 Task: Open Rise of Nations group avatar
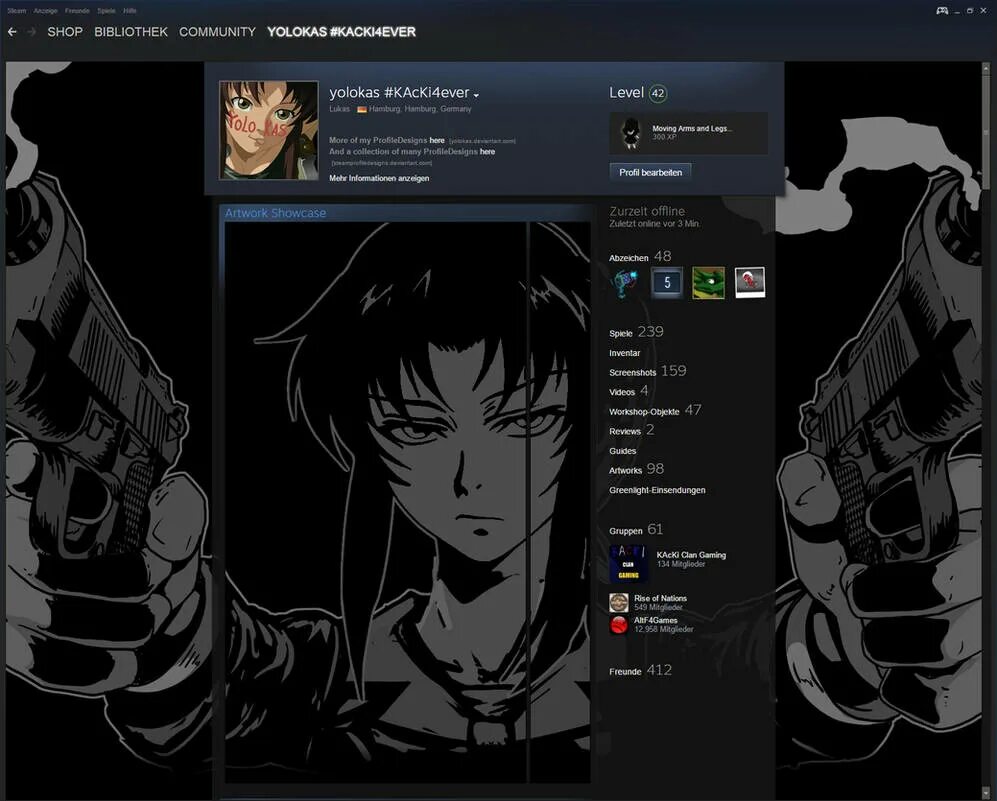[619, 603]
